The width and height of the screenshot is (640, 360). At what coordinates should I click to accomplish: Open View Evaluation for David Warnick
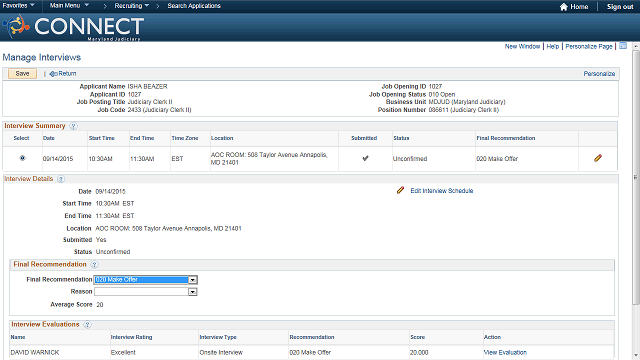pos(505,352)
